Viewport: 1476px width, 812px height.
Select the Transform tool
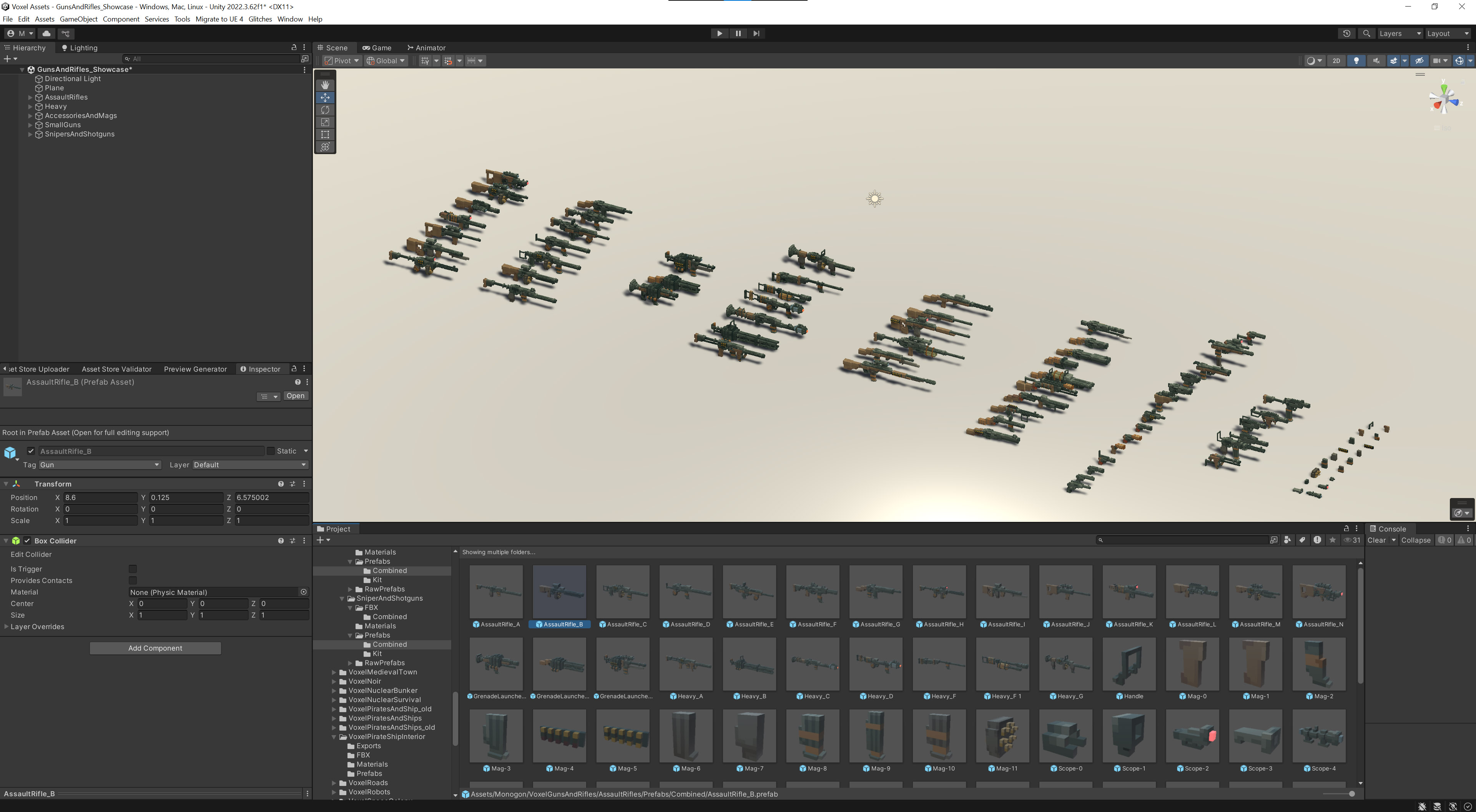tap(325, 147)
